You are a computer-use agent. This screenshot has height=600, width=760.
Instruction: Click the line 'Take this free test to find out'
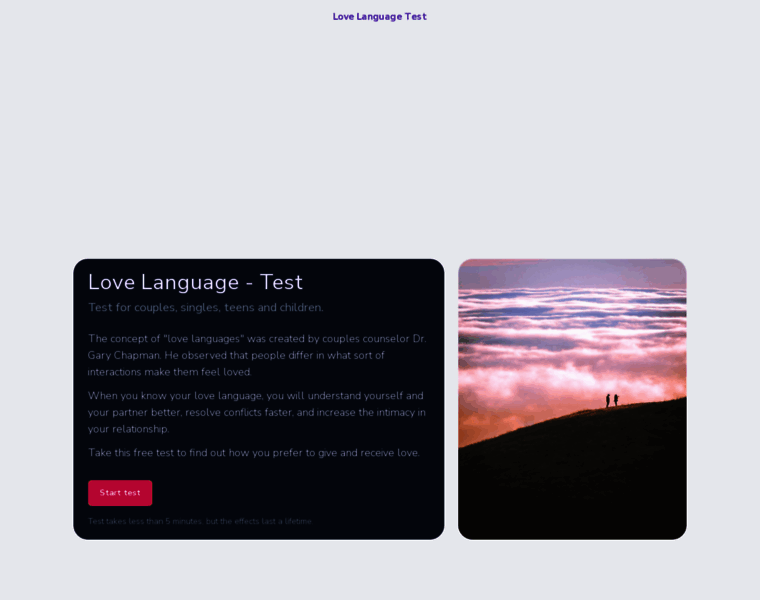[x=253, y=453]
